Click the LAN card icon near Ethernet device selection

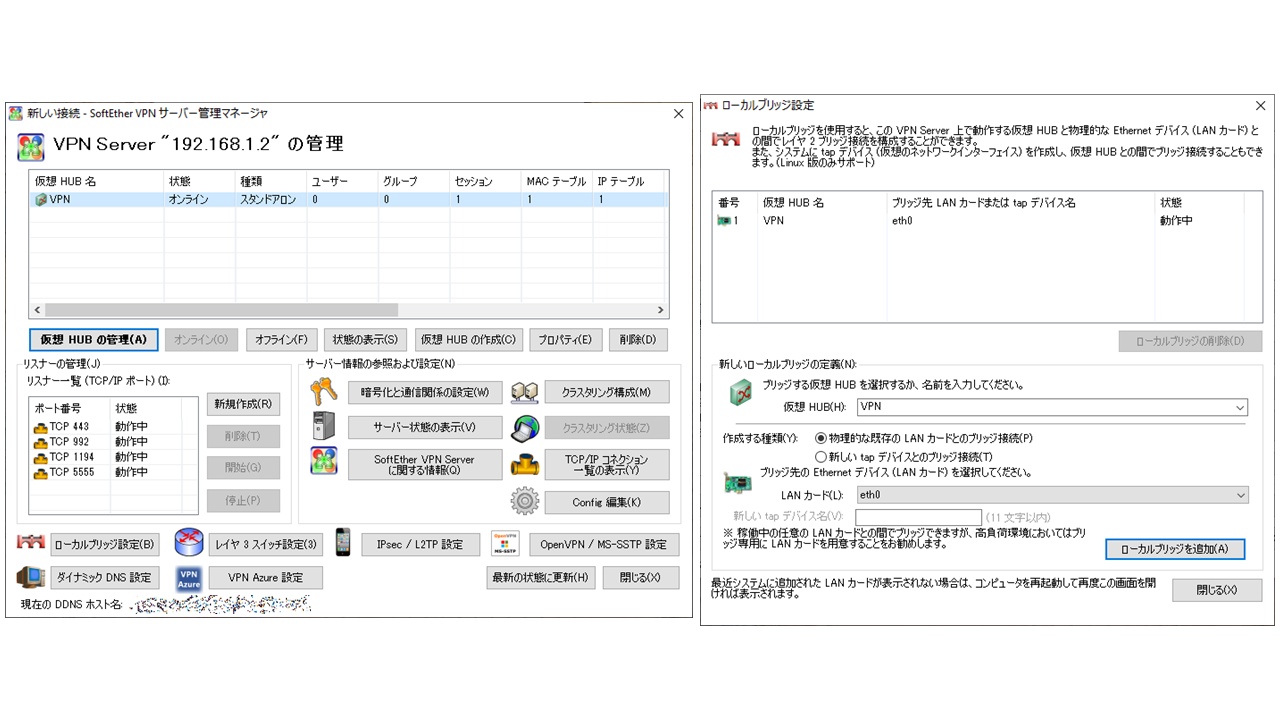737,482
